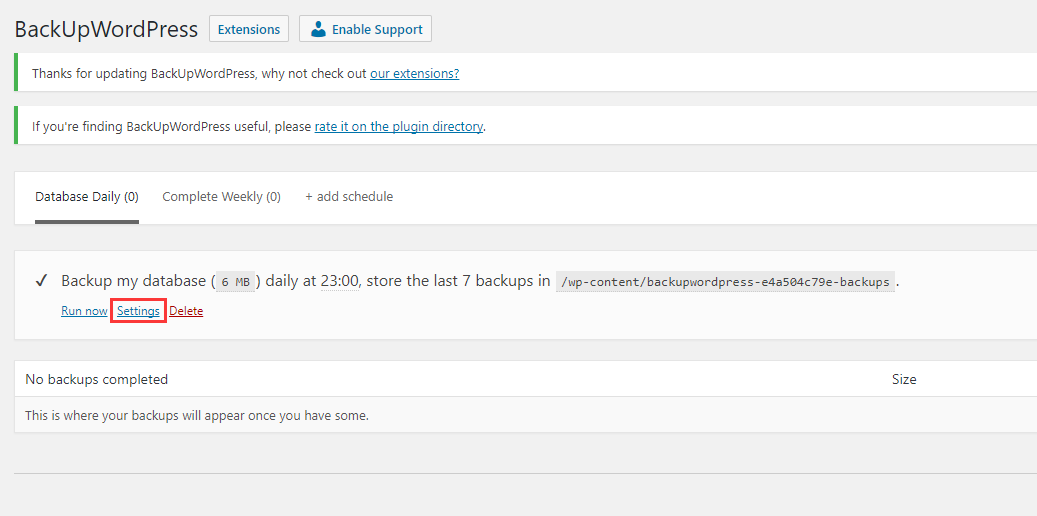Delete the database backup schedule
The height and width of the screenshot is (516, 1037).
tap(186, 311)
